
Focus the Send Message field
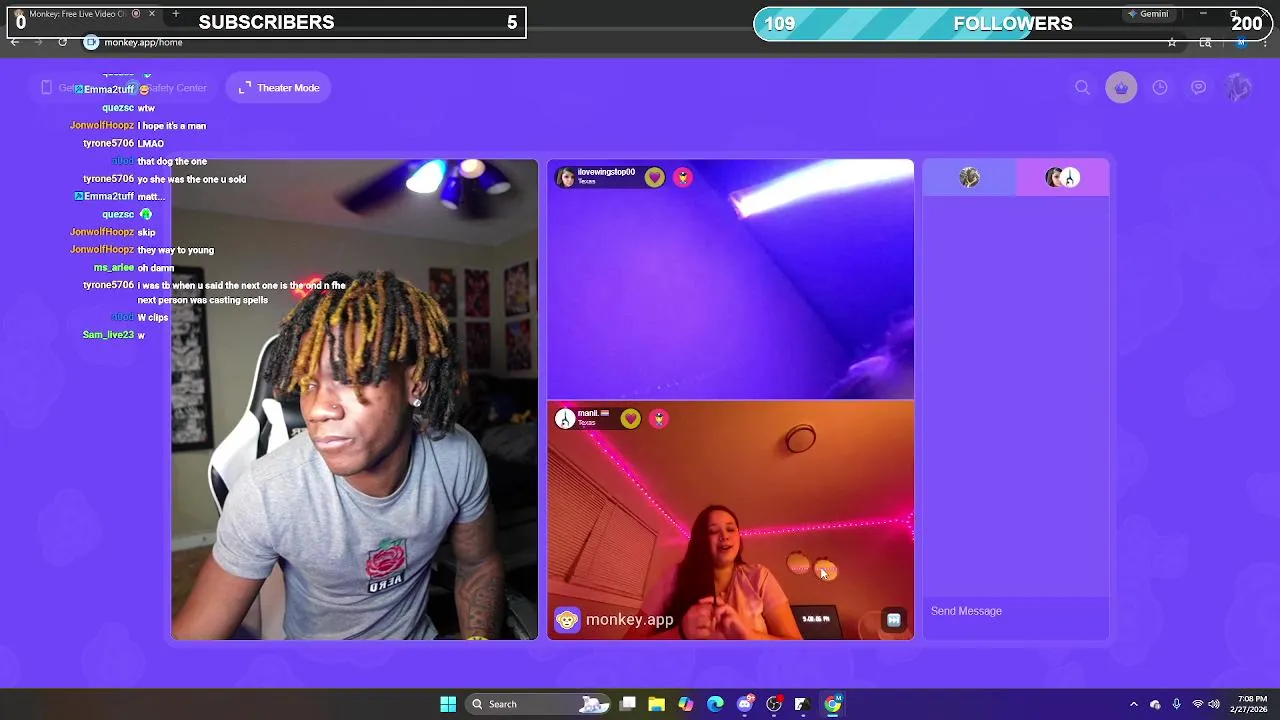pyautogui.click(x=1015, y=611)
